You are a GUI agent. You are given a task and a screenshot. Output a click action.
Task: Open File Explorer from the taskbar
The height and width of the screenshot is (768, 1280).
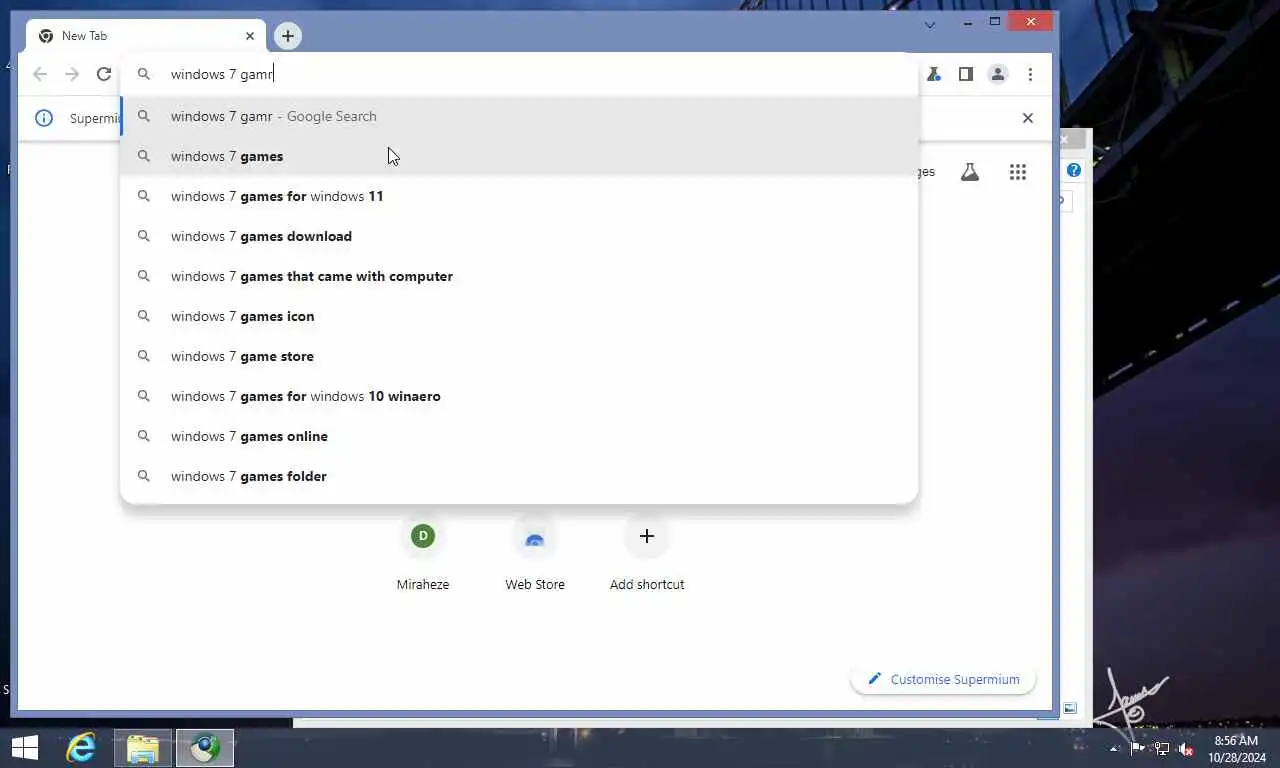[x=143, y=748]
